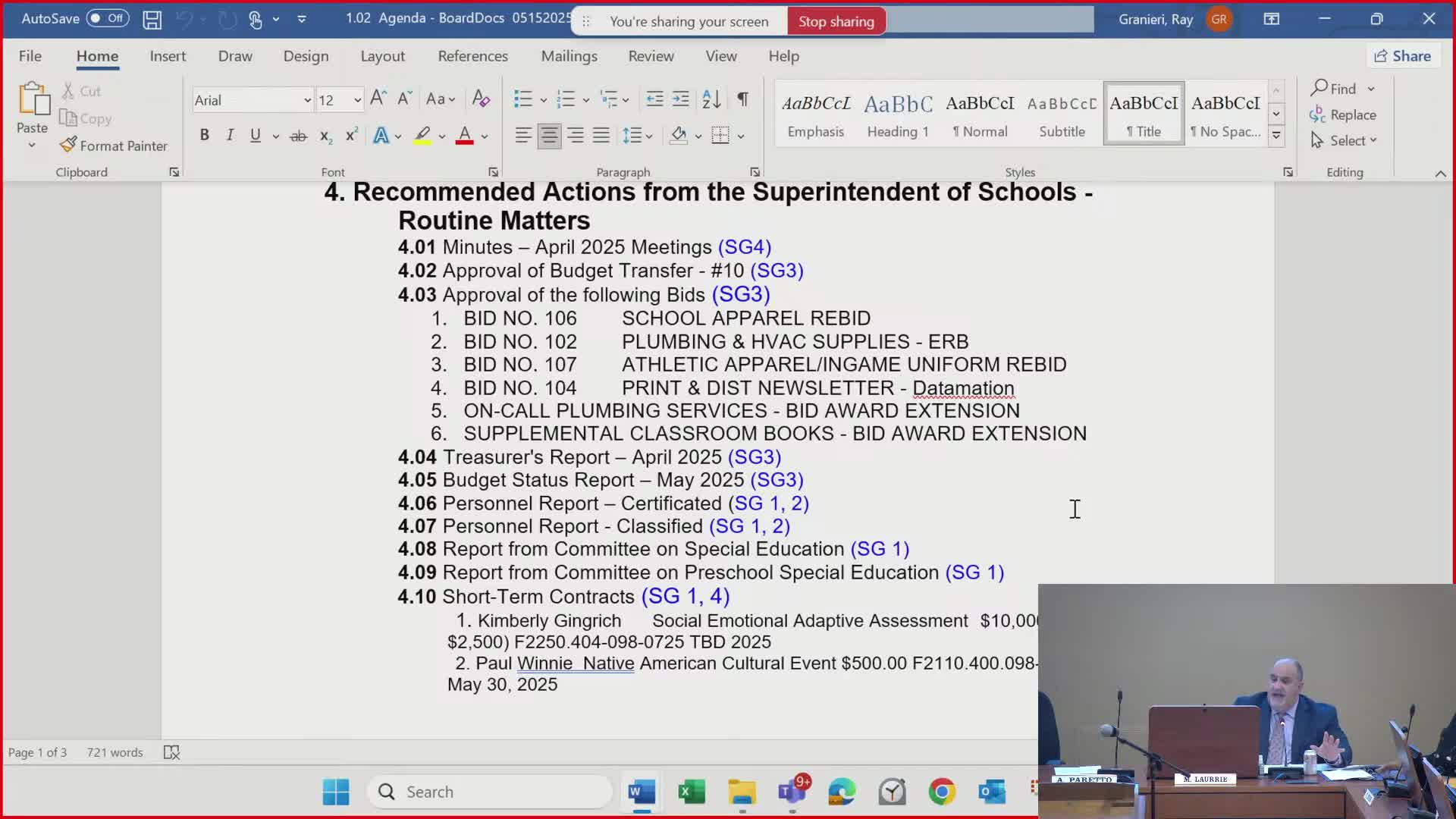1456x819 pixels.
Task: Toggle Bold formatting button
Action: click(204, 136)
